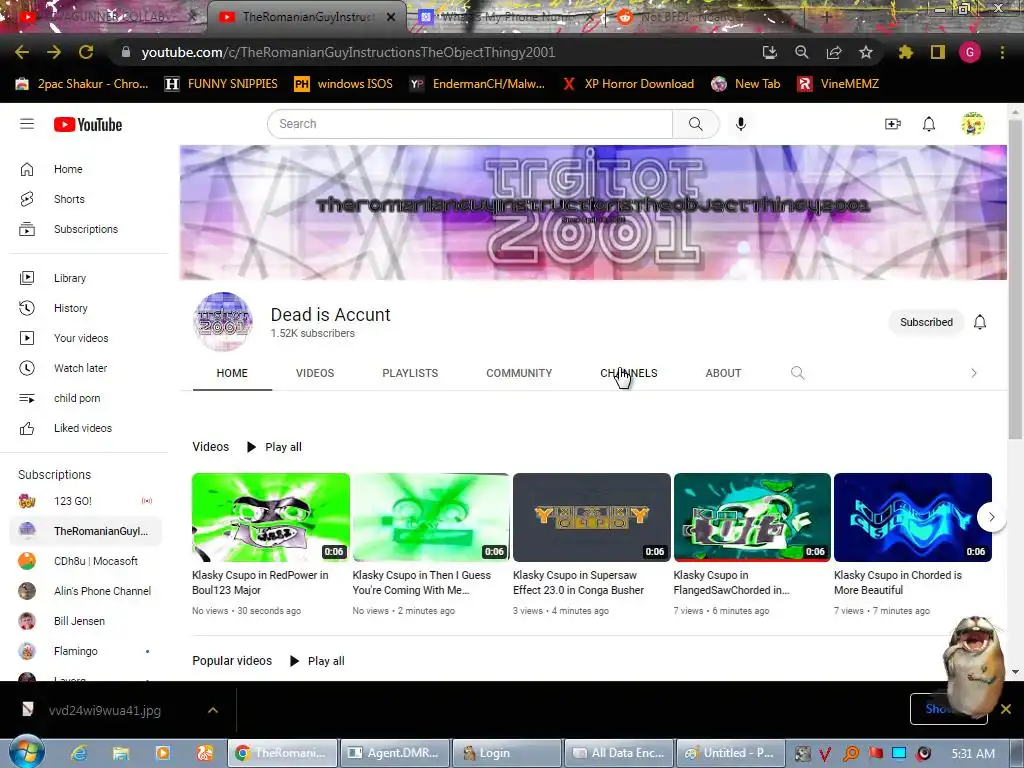The width and height of the screenshot is (1024, 768).
Task: Open windows ISOS bookmark
Action: point(344,84)
